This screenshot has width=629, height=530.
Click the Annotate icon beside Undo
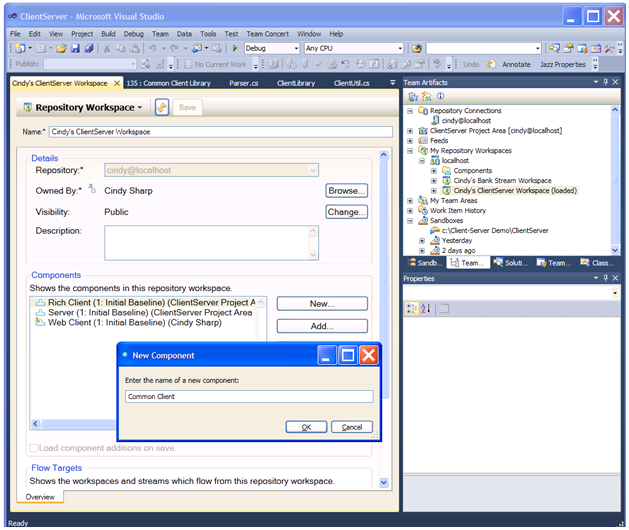[x=491, y=64]
